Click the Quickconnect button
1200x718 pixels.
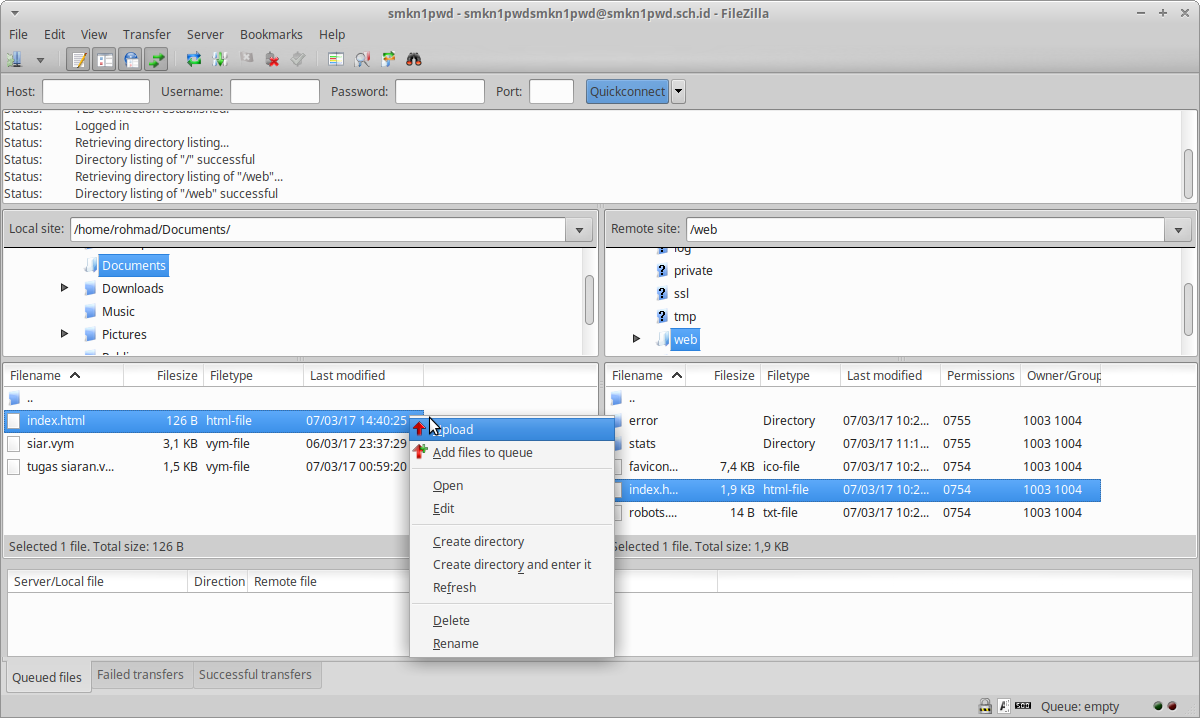click(x=627, y=91)
